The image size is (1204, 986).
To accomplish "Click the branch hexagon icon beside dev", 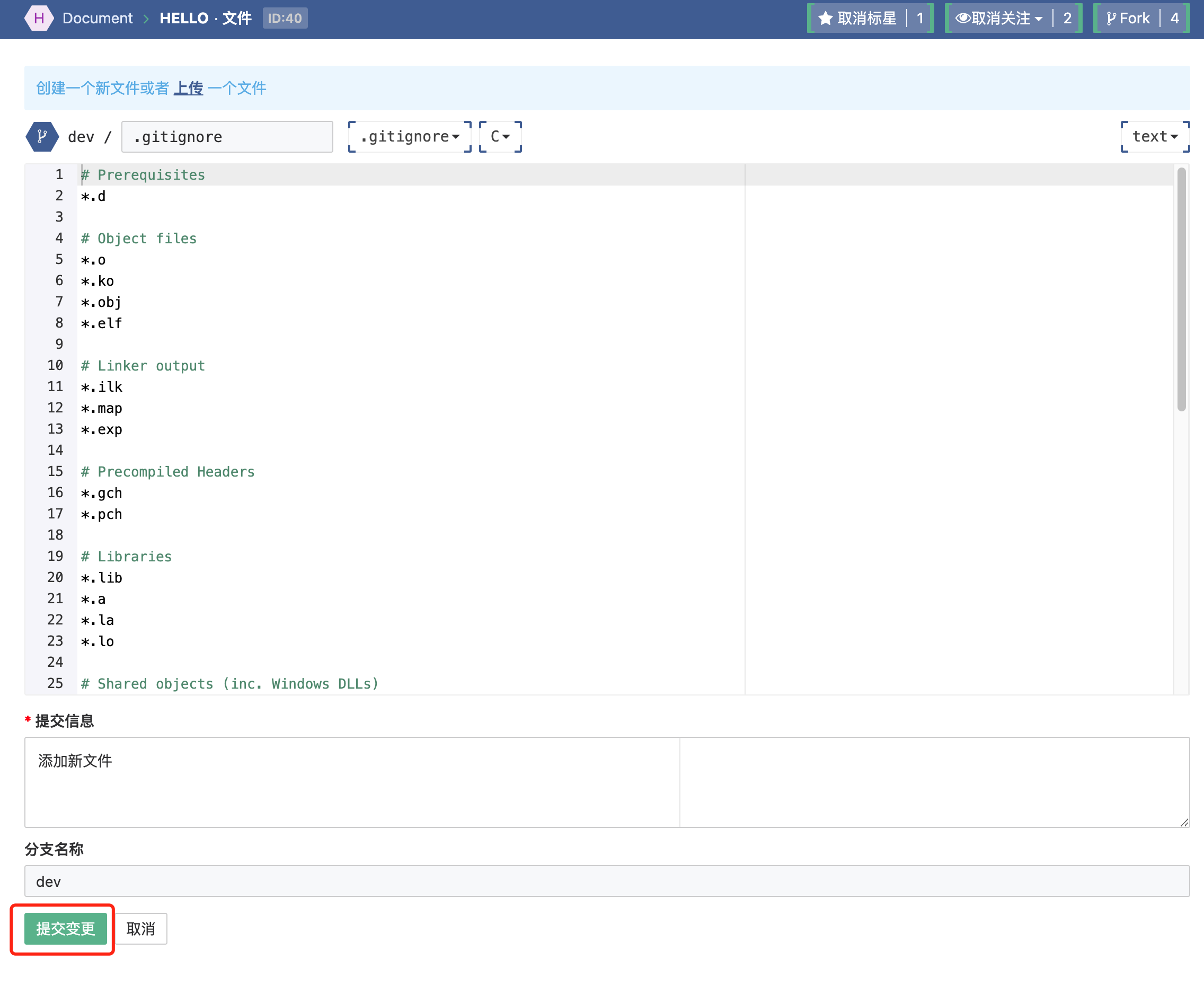I will 42,137.
